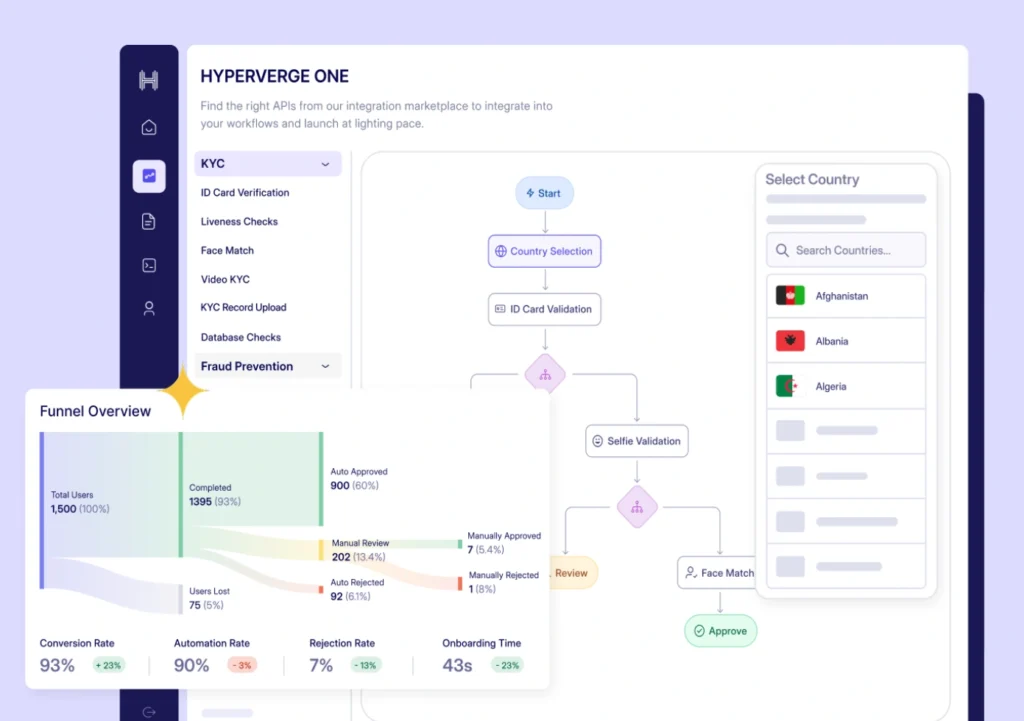Click the logout icon at sidebar bottom

(149, 712)
